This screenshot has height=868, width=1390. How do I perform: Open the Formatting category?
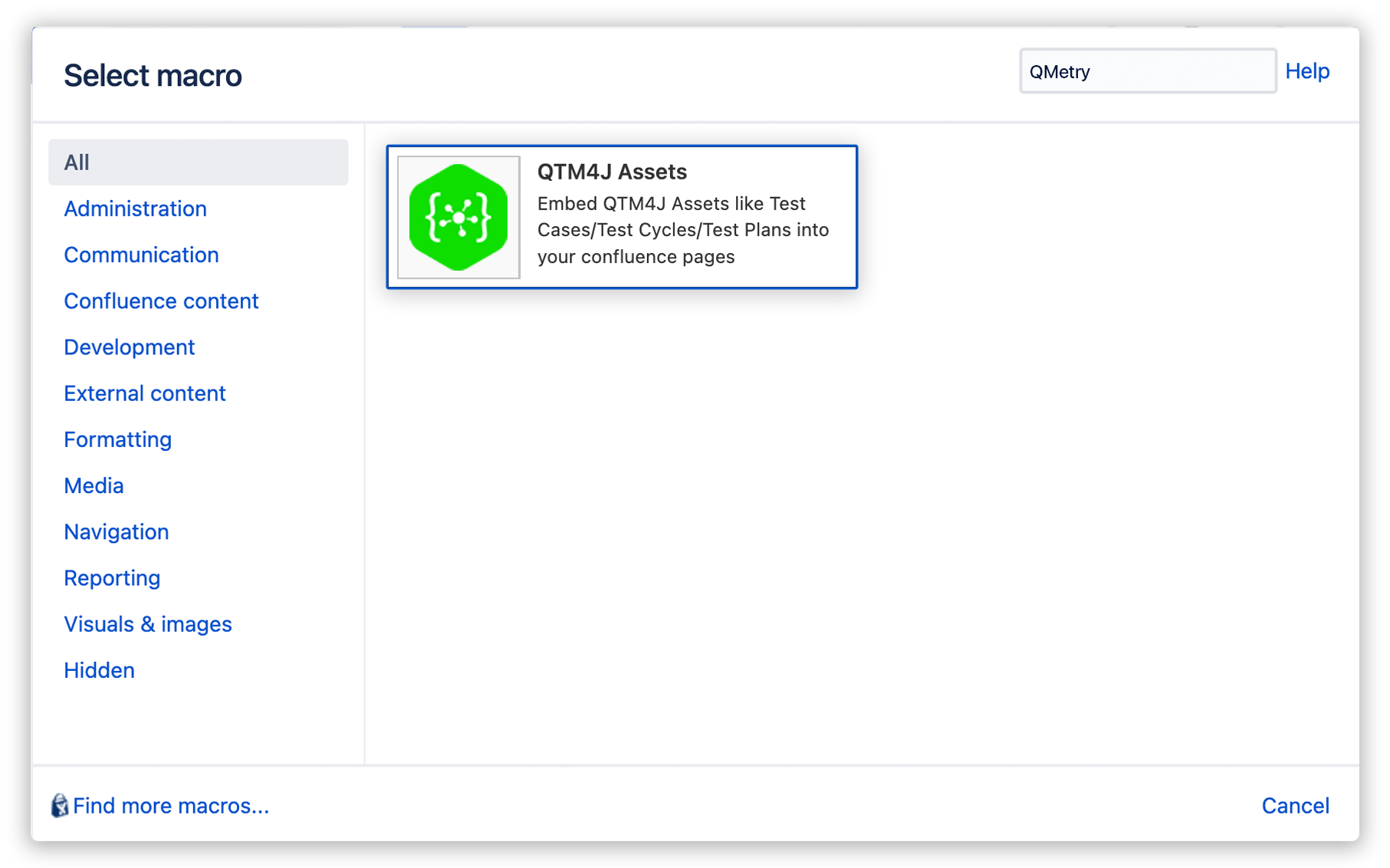tap(117, 439)
